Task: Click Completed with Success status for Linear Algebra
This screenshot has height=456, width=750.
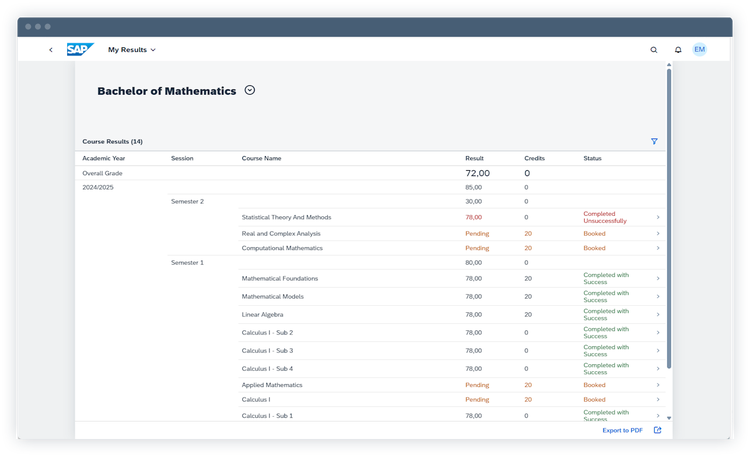Action: tap(606, 314)
